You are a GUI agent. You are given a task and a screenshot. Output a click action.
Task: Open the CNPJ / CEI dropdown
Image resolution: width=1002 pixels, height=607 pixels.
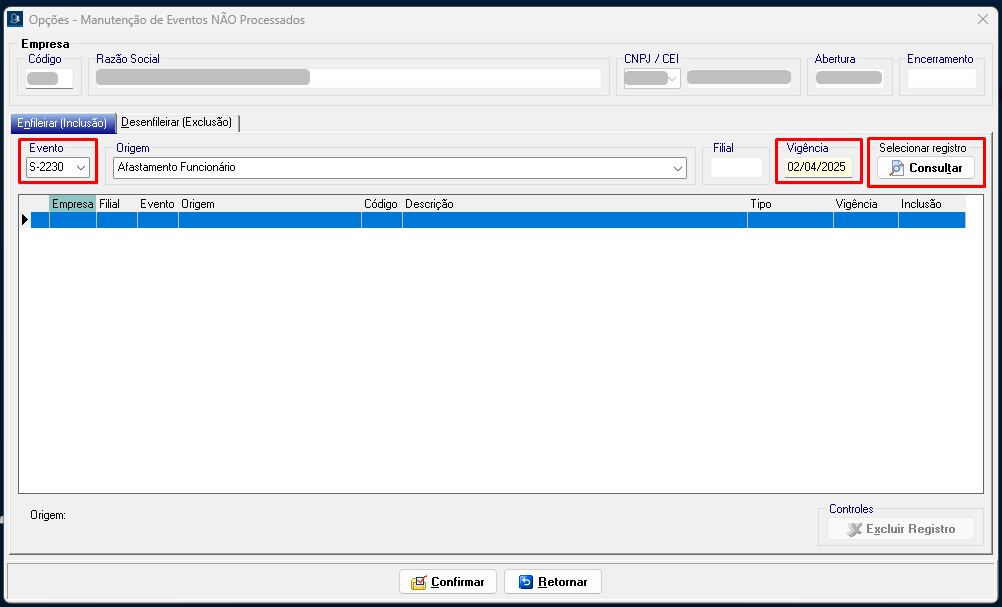coord(672,78)
